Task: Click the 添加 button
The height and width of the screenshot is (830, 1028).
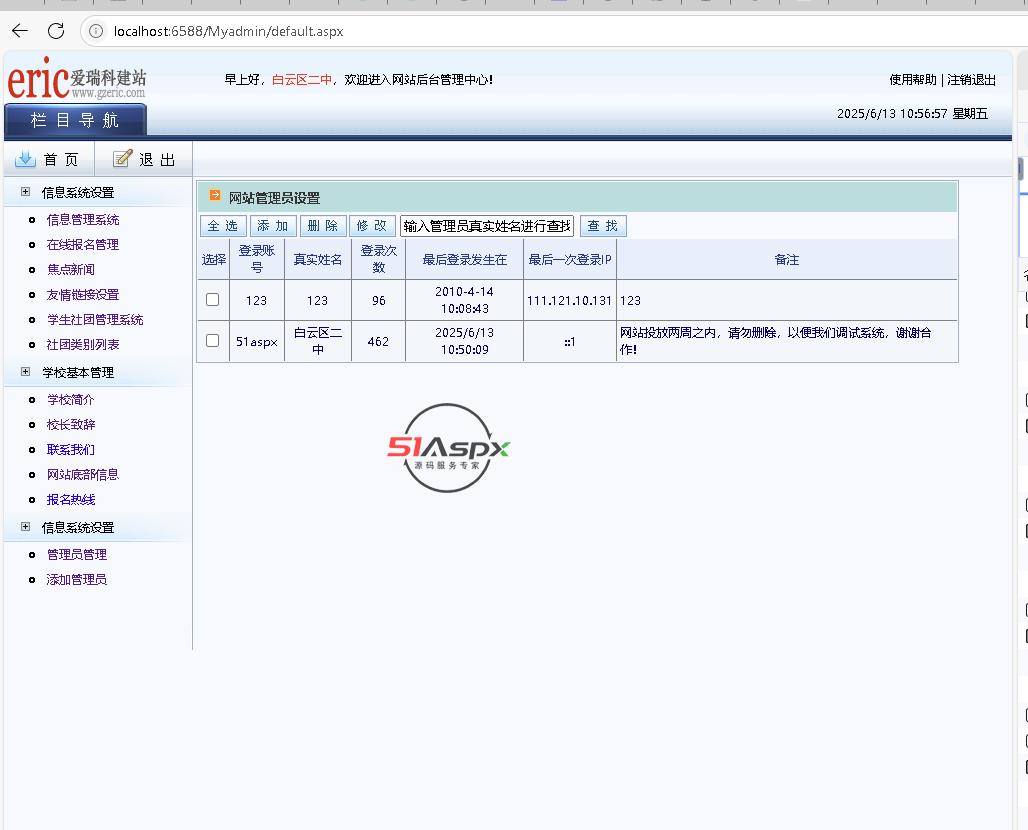Action: coord(273,226)
